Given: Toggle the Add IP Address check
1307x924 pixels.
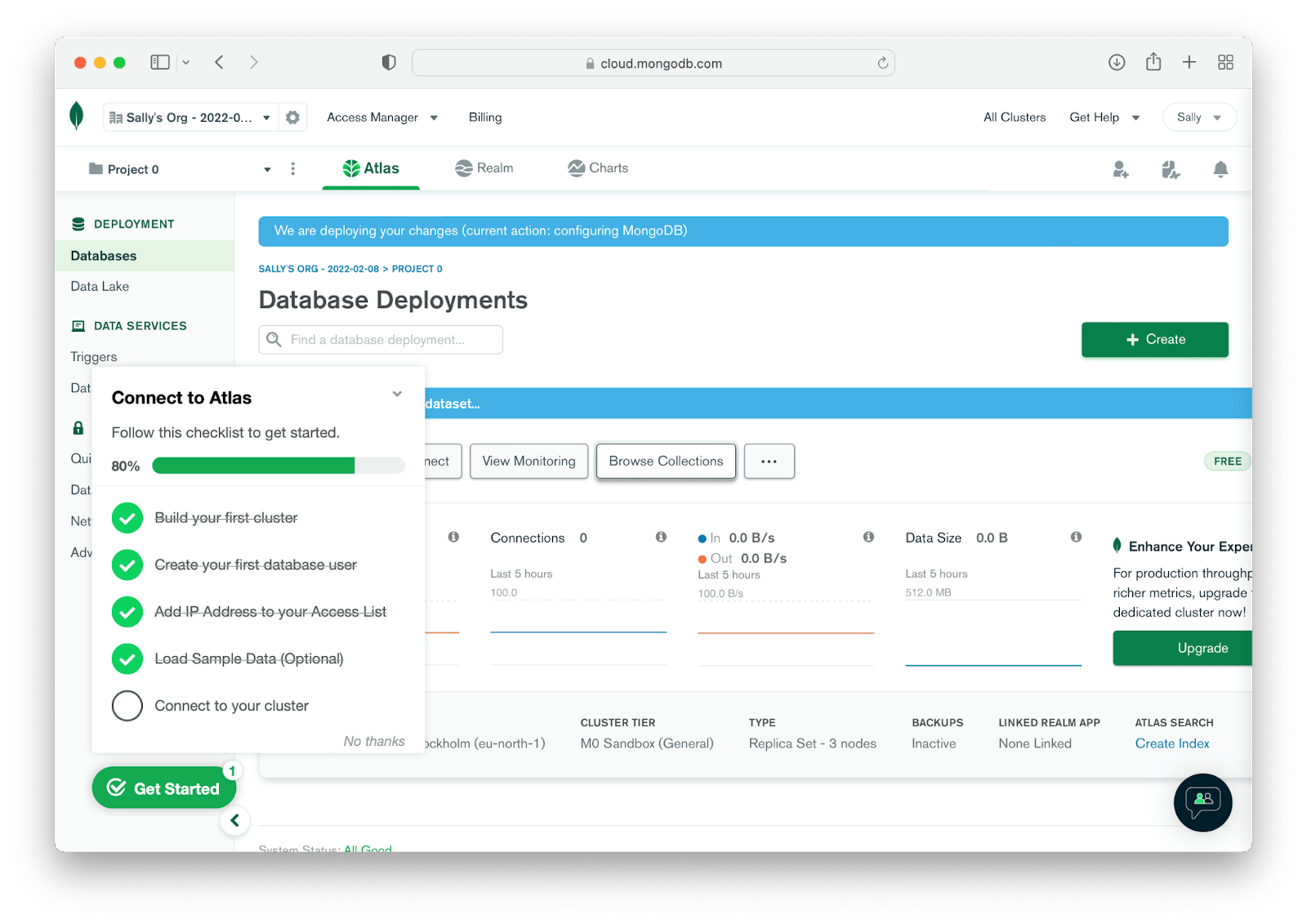Looking at the screenshot, I should coord(127,611).
